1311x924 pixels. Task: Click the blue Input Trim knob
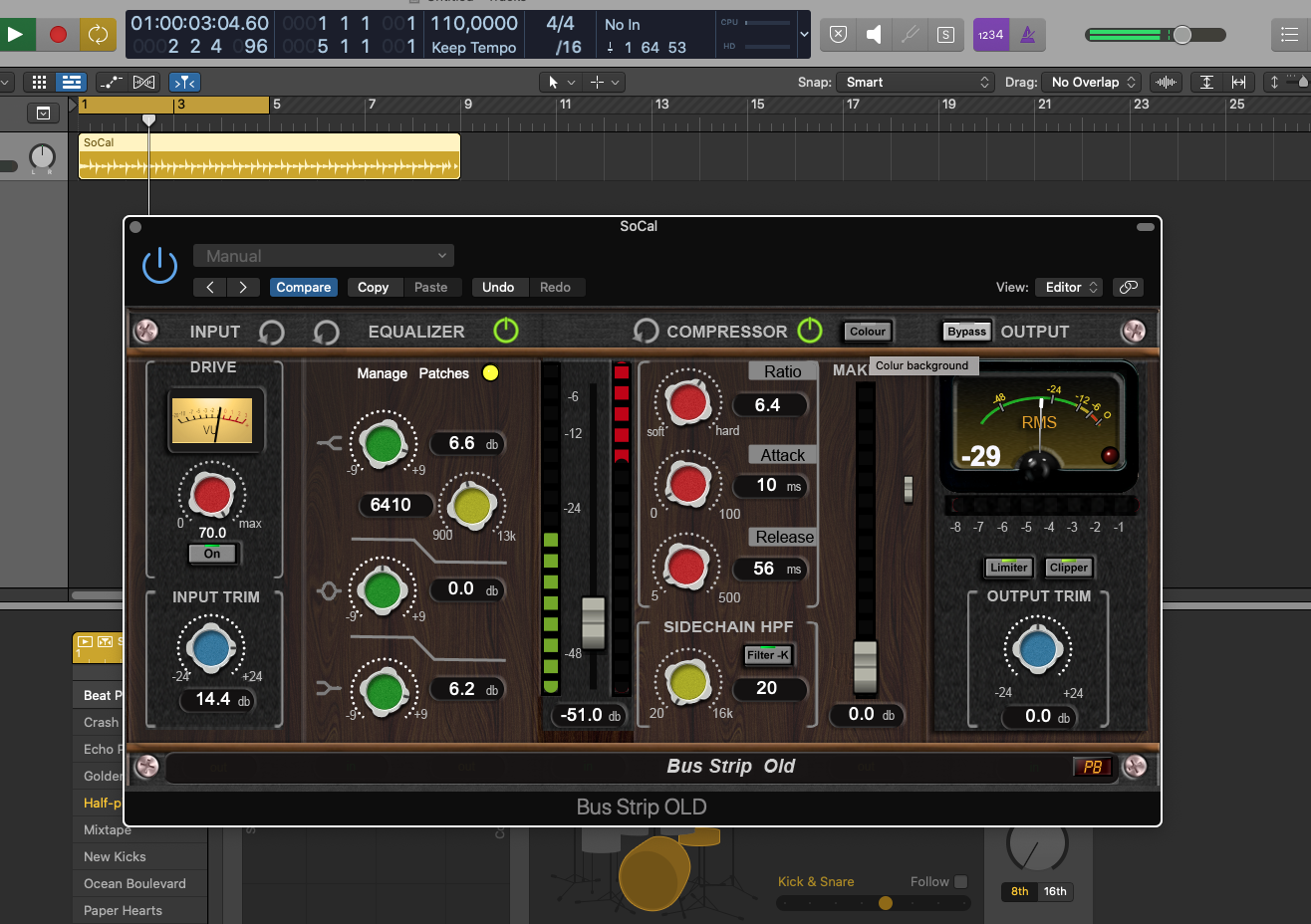[x=211, y=648]
